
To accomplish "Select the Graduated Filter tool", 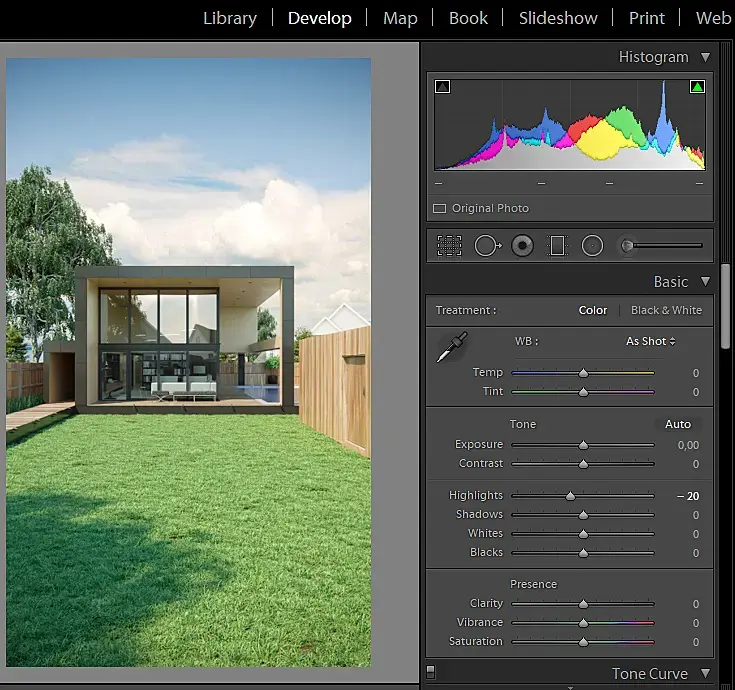I will coord(557,246).
